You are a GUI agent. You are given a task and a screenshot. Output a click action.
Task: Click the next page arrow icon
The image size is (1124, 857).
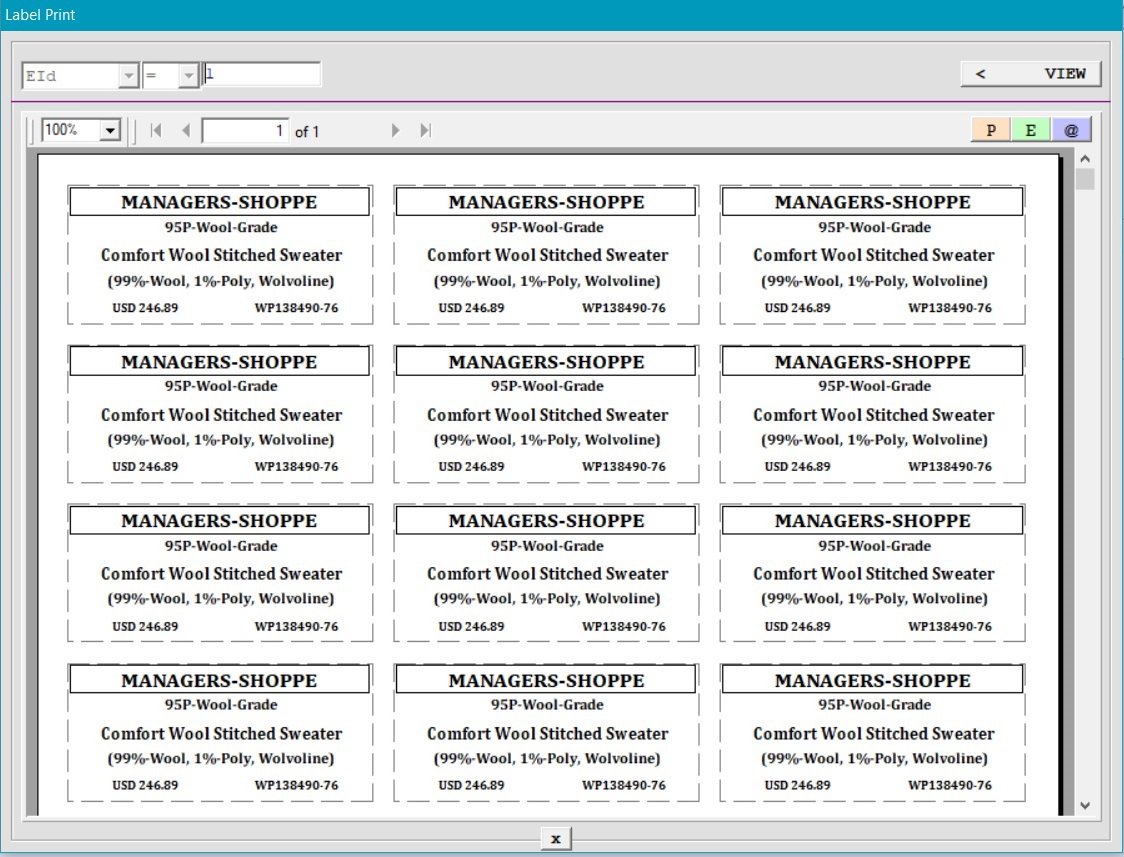[395, 129]
